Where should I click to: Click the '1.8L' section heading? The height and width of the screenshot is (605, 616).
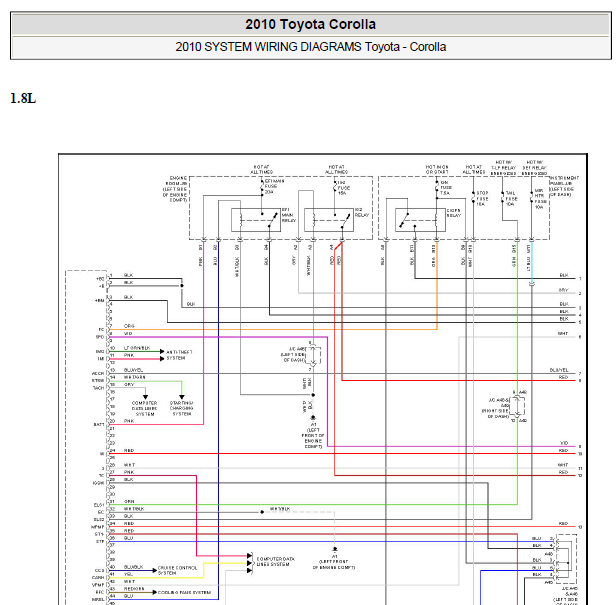(23, 98)
